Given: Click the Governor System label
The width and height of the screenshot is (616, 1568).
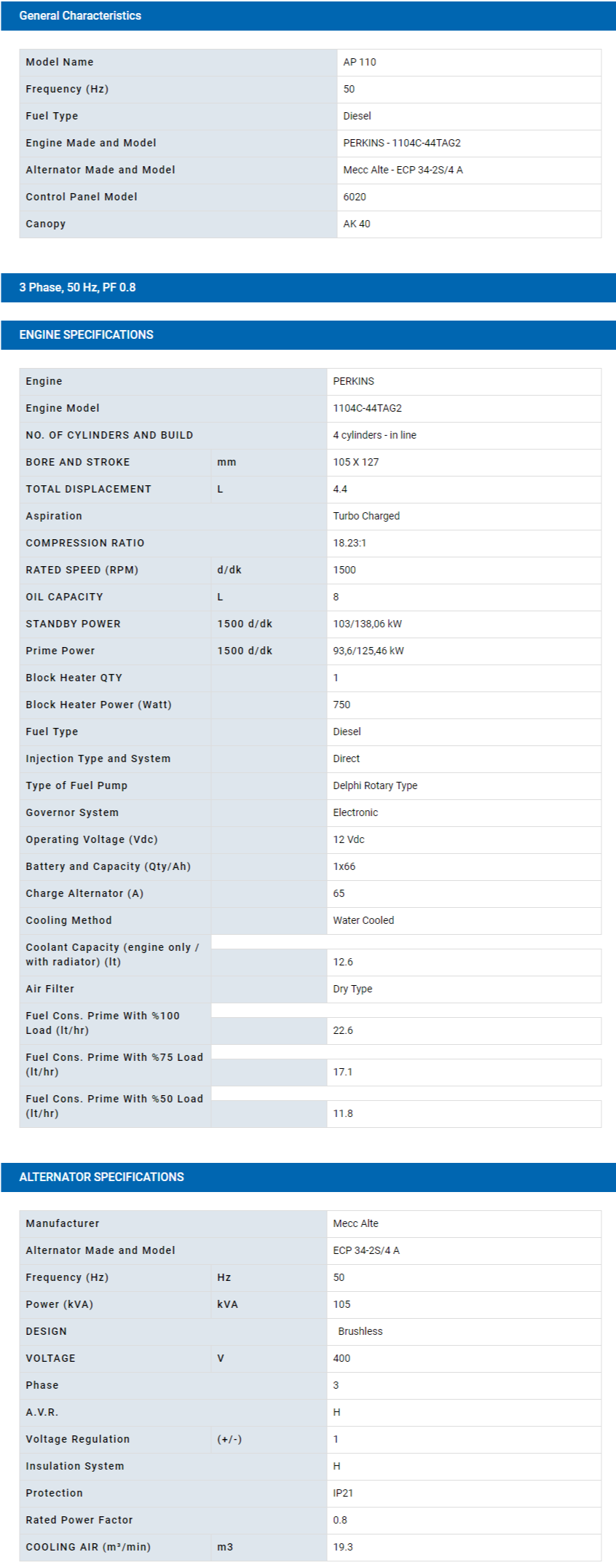Looking at the screenshot, I should [72, 813].
